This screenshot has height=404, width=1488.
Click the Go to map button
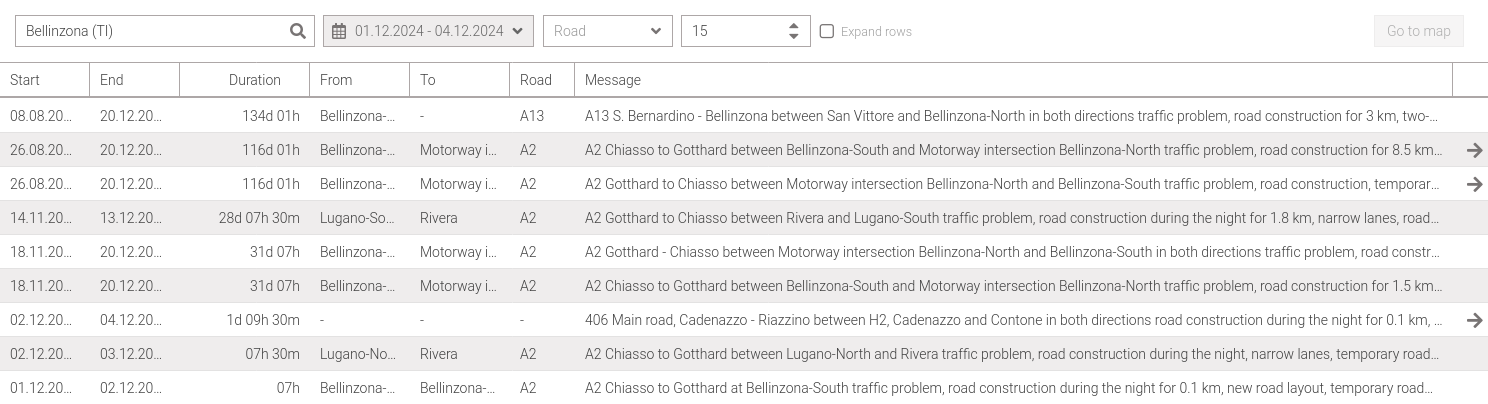click(1418, 31)
